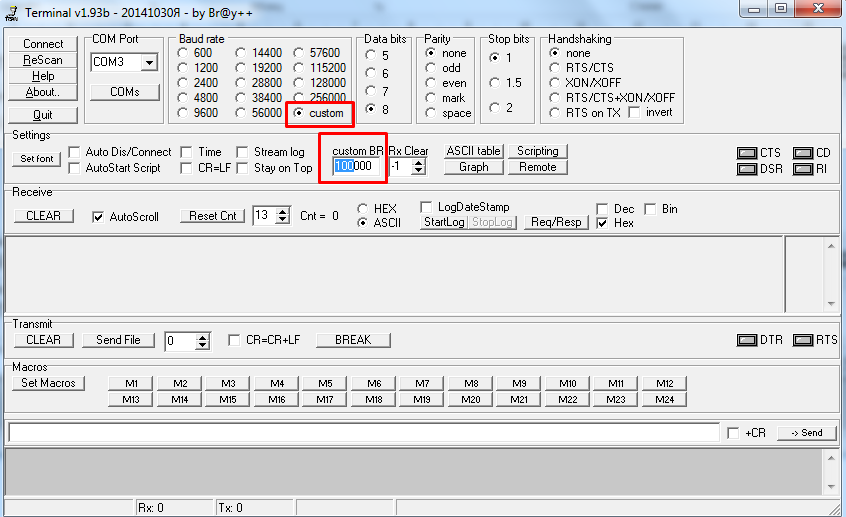Viewport: 846px width, 517px height.
Task: Enable the Bin checkbox
Action: (650, 209)
